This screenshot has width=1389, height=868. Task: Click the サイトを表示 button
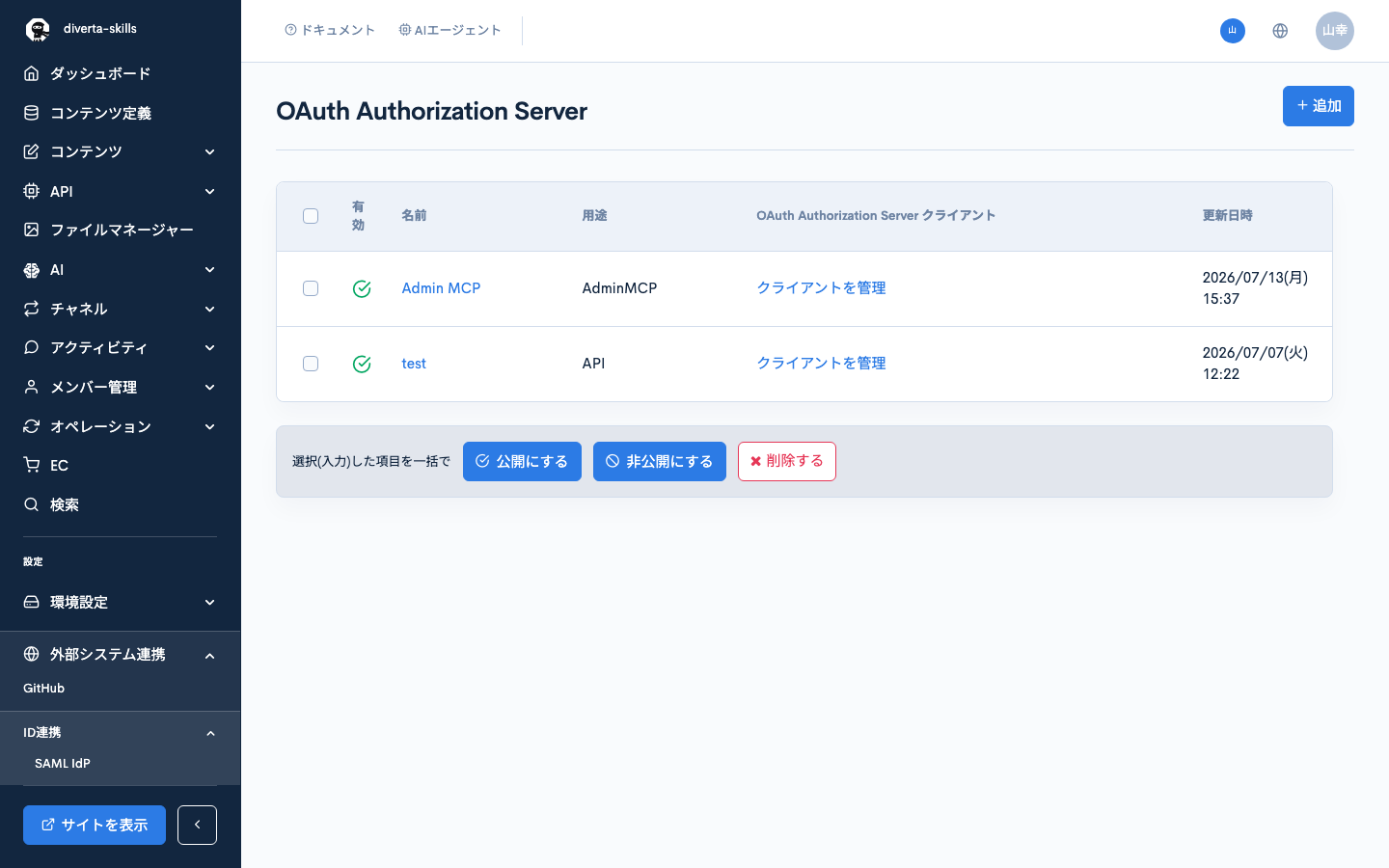95,825
